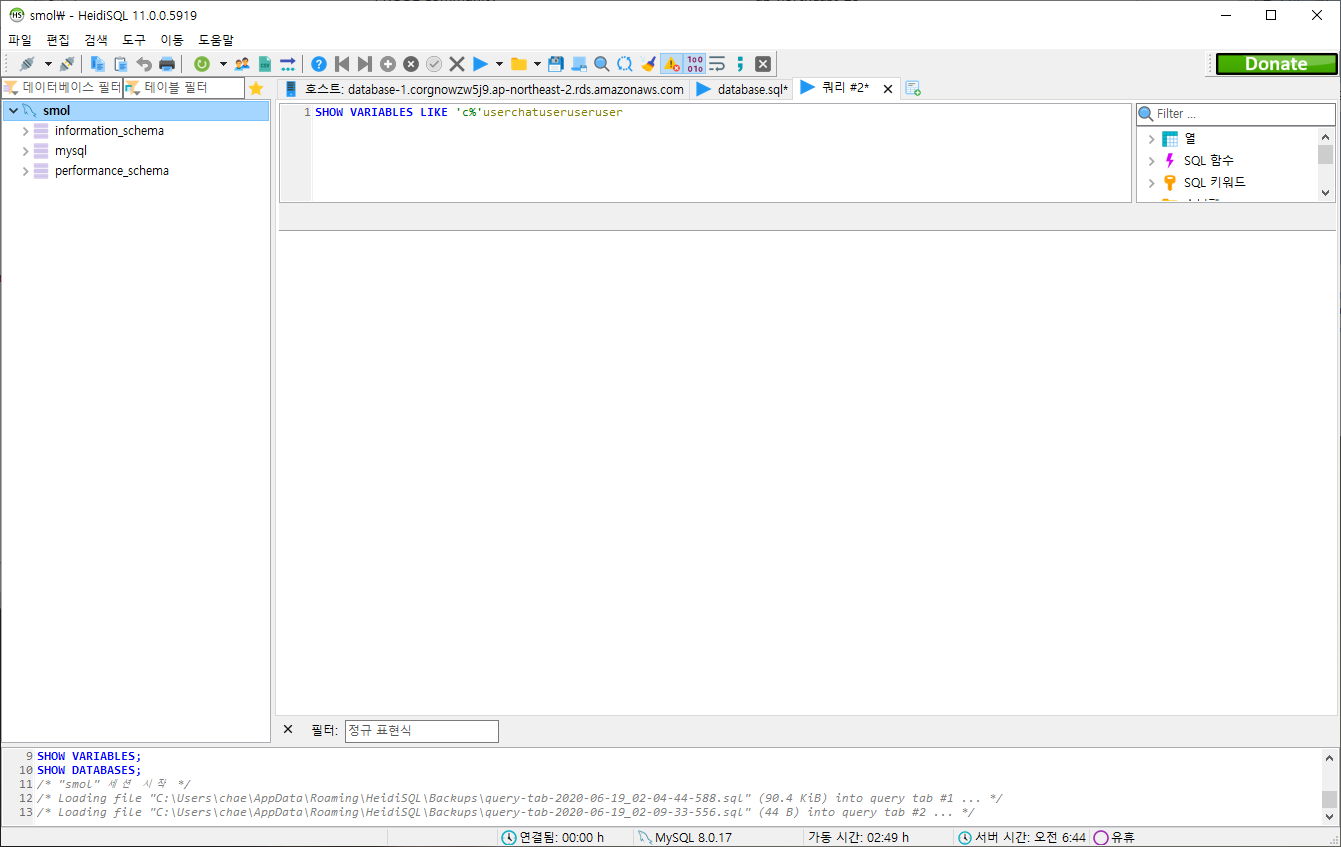
Task: Click the Print icon
Action: (167, 64)
